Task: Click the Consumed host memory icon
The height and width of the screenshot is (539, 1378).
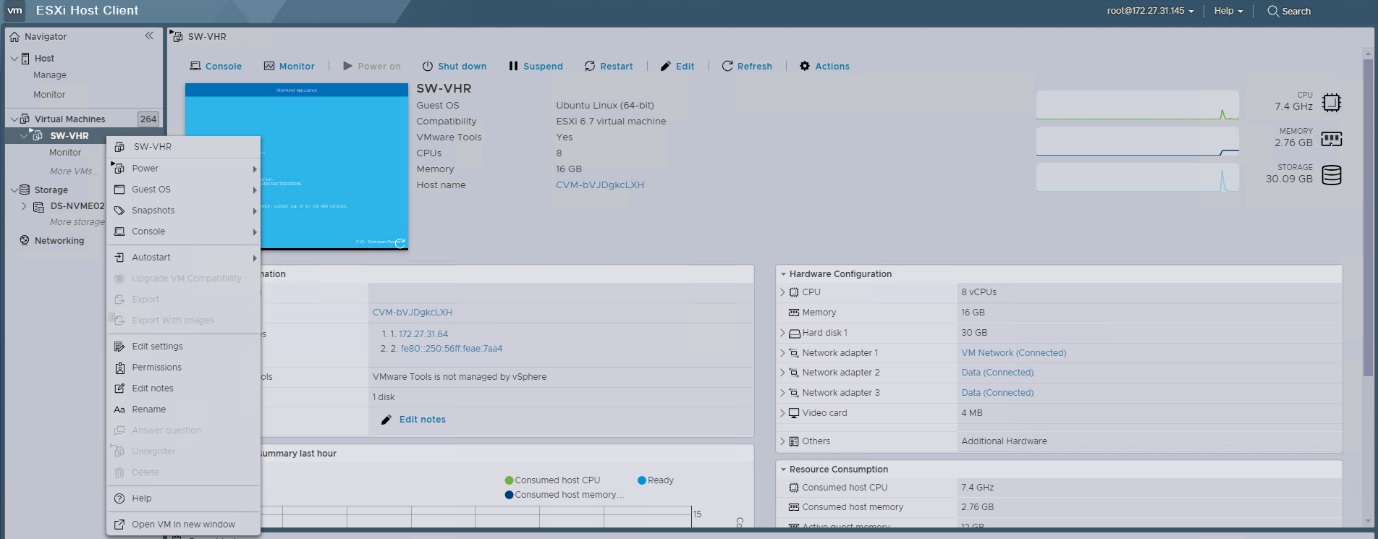Action: 794,508
